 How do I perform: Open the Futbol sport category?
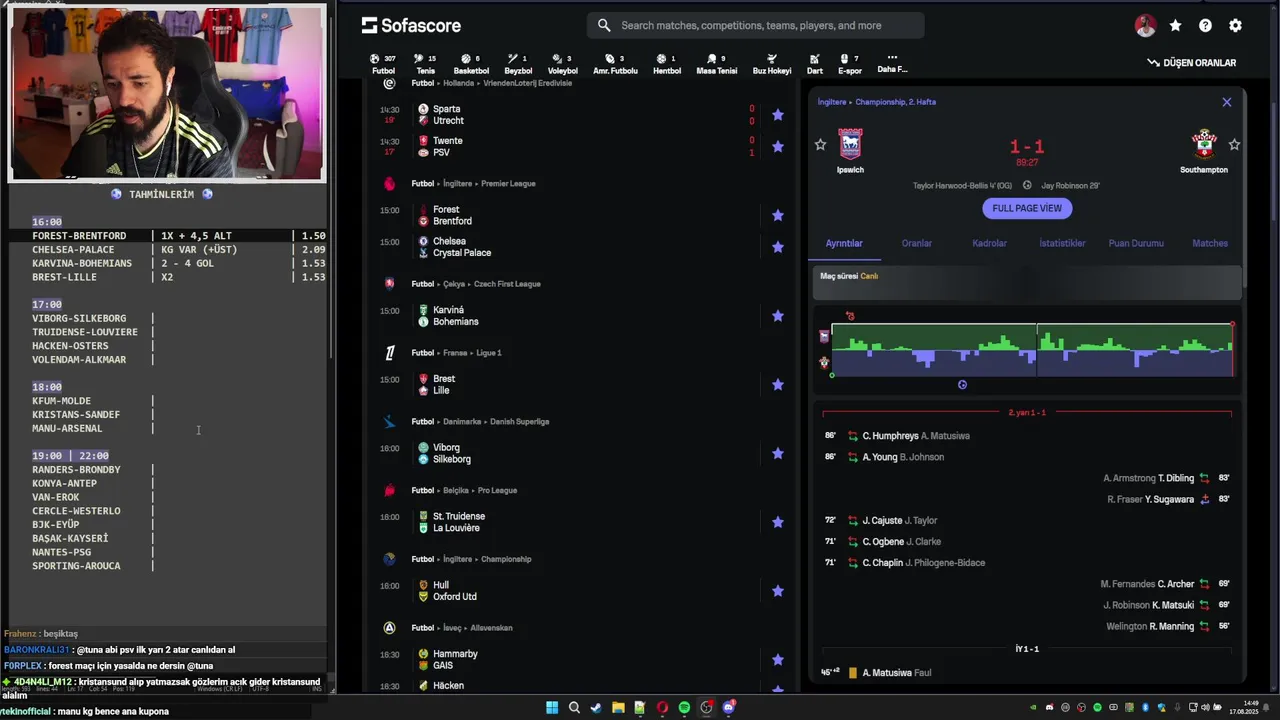pos(383,64)
